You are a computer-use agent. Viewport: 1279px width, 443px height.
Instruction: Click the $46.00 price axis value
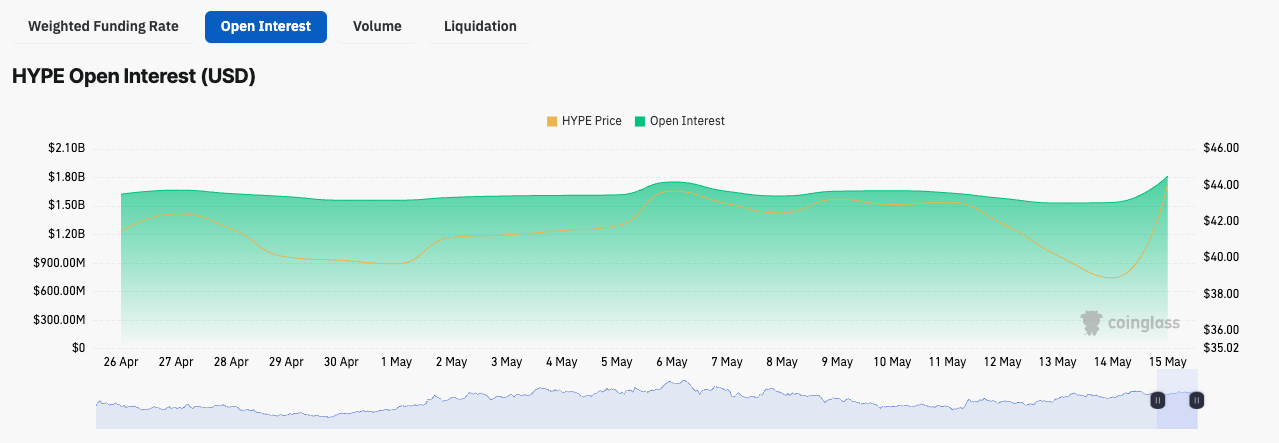[1222, 148]
